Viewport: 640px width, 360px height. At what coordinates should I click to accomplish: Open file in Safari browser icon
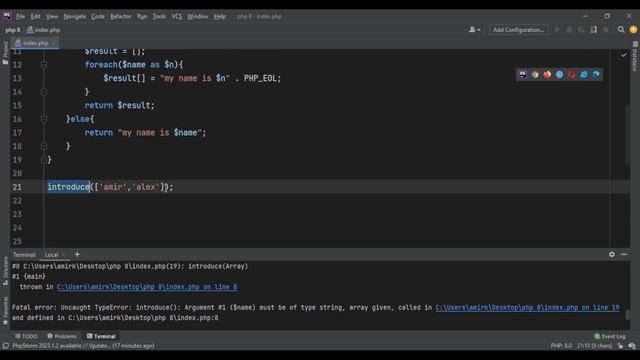pyautogui.click(x=560, y=74)
